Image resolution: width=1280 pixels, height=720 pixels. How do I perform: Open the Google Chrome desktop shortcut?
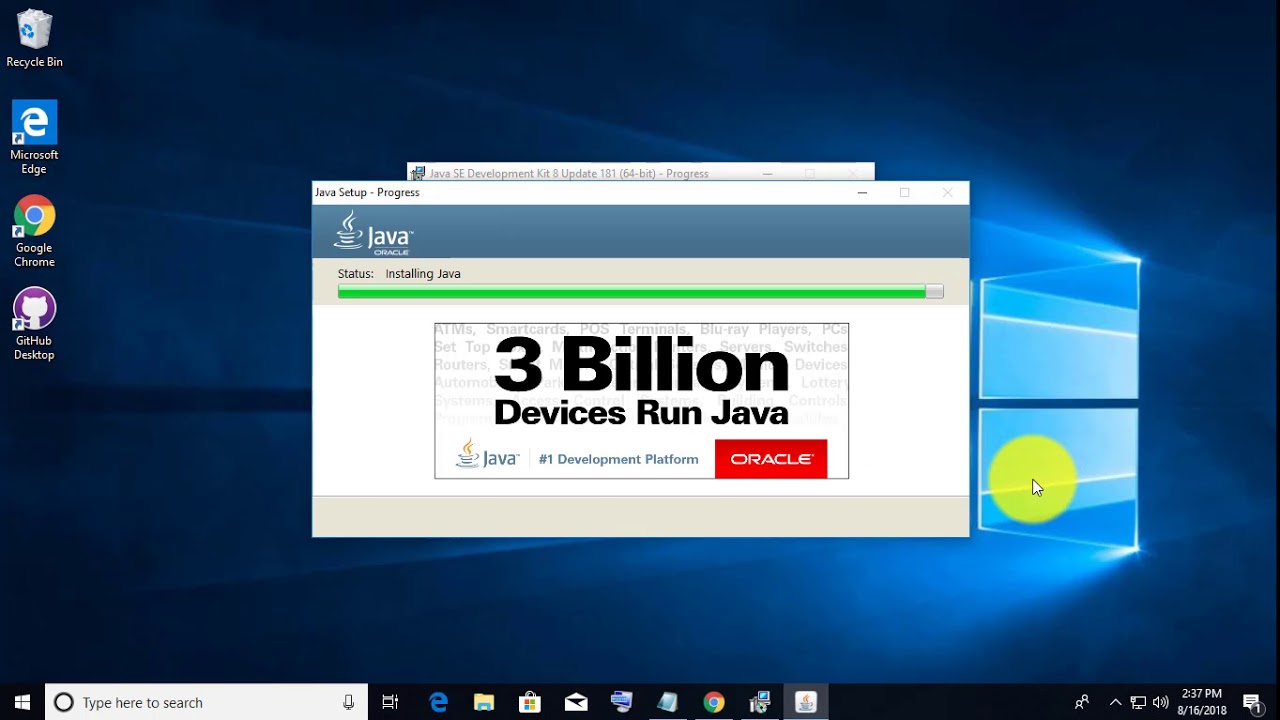(34, 231)
